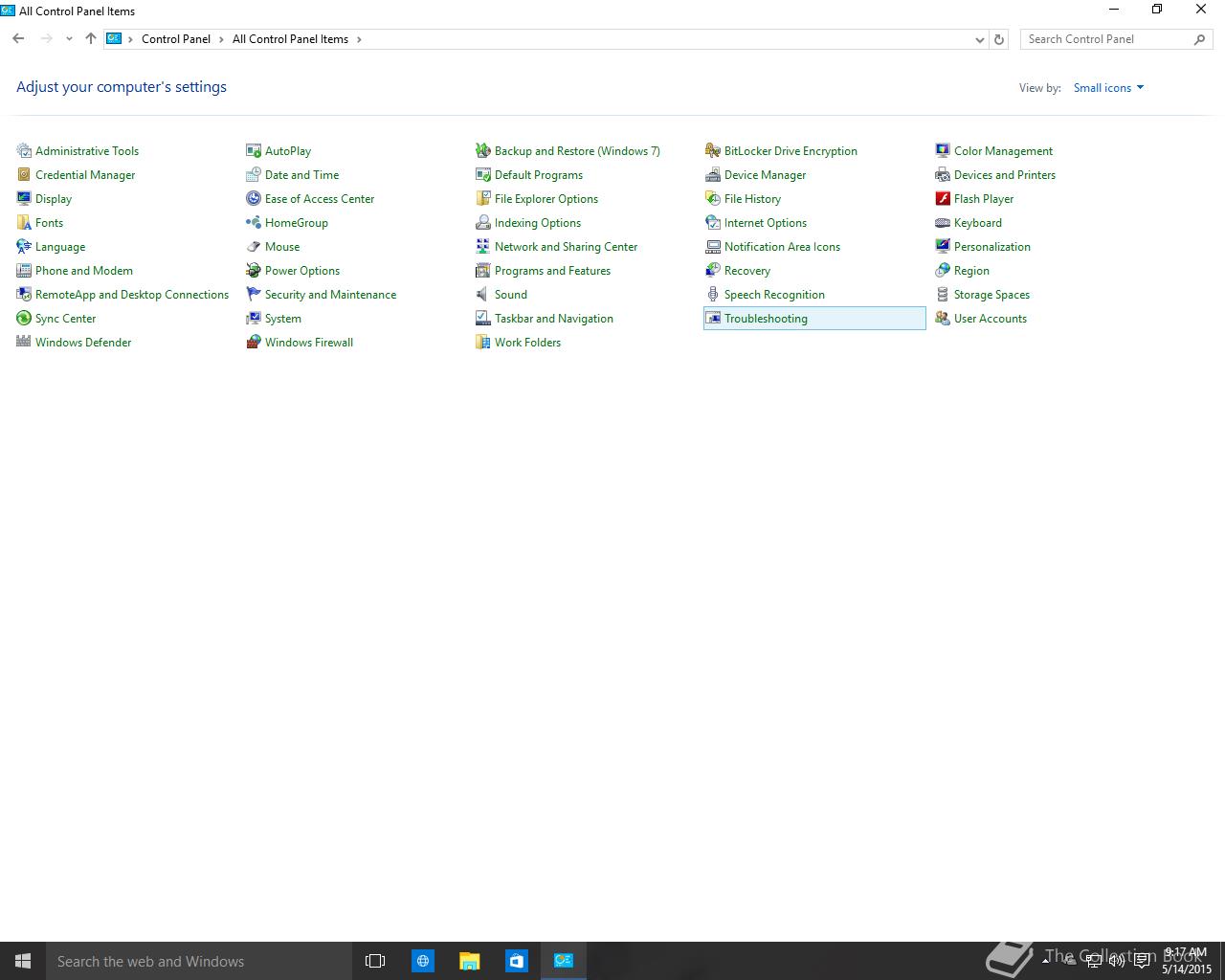Open Recovery

[747, 271]
